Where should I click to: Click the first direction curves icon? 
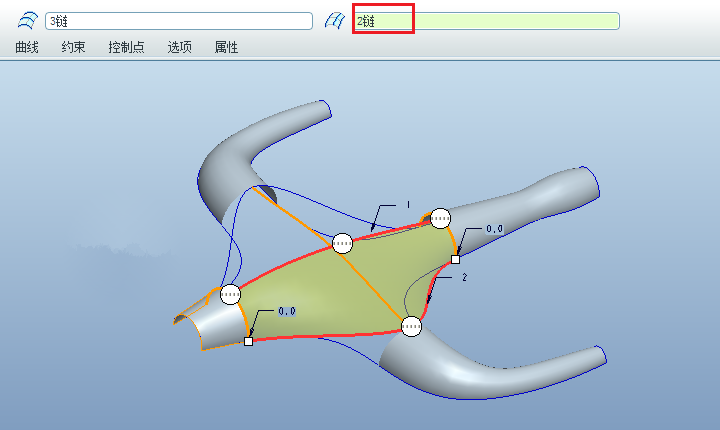point(28,21)
